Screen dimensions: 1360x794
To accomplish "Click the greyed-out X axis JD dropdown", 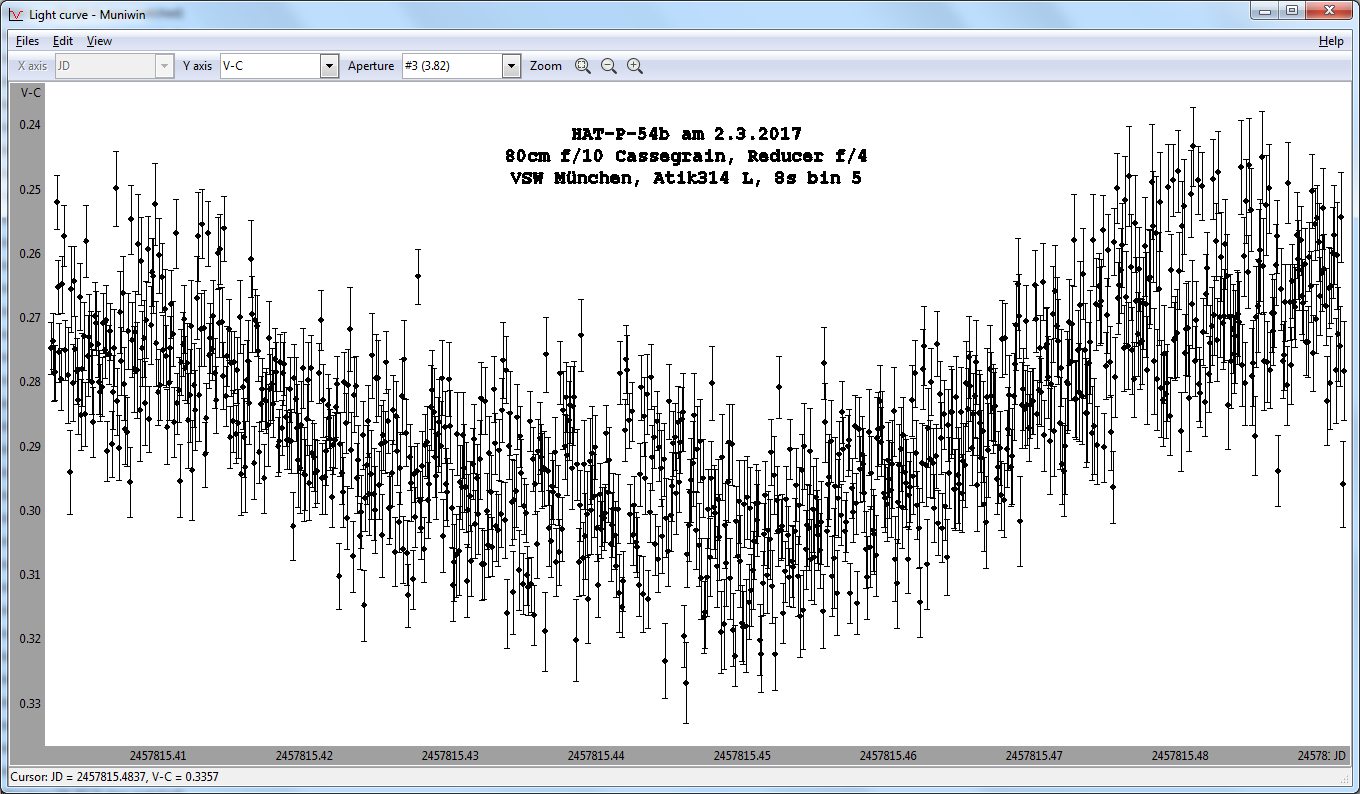I will pyautogui.click(x=114, y=66).
